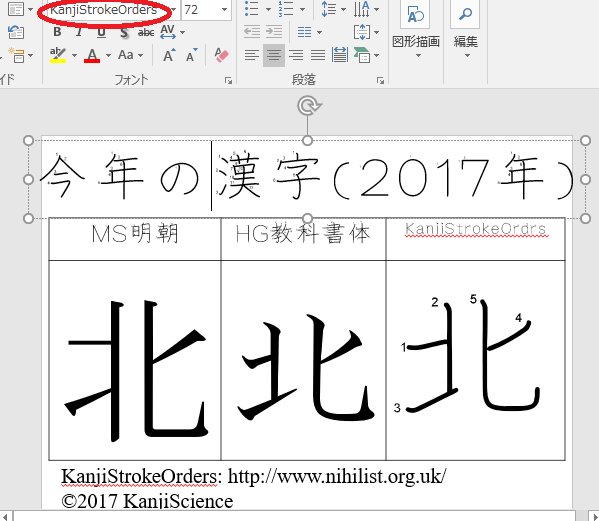
Task: Apply numbered list
Action: 286,8
